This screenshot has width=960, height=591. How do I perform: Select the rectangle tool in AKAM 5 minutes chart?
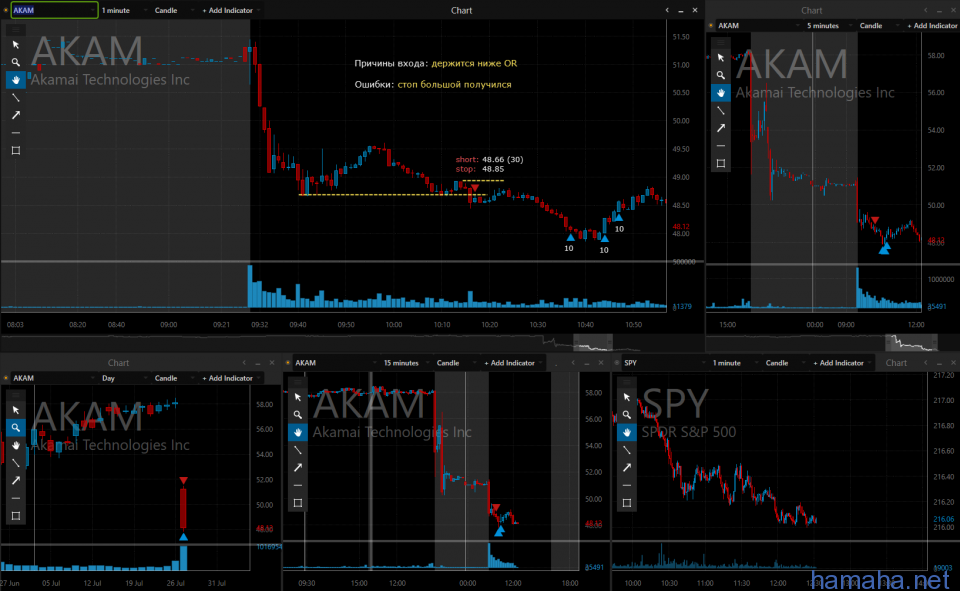[721, 164]
